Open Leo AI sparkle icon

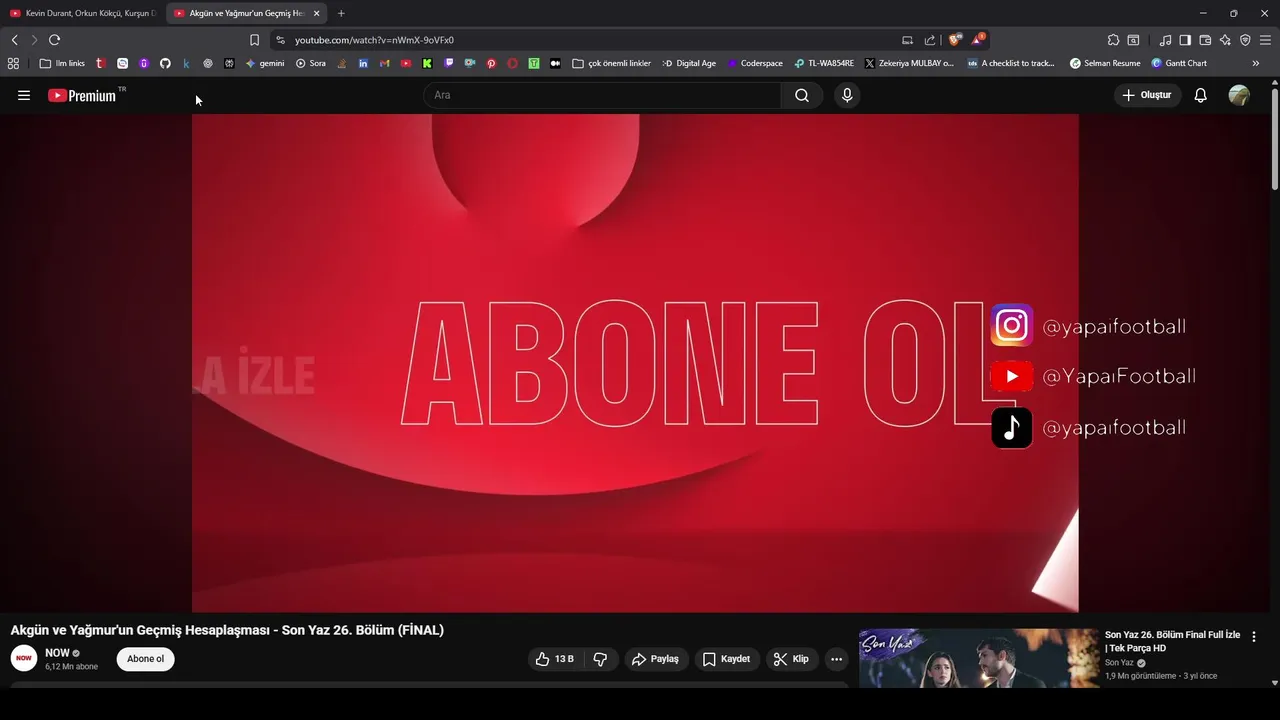(1225, 40)
